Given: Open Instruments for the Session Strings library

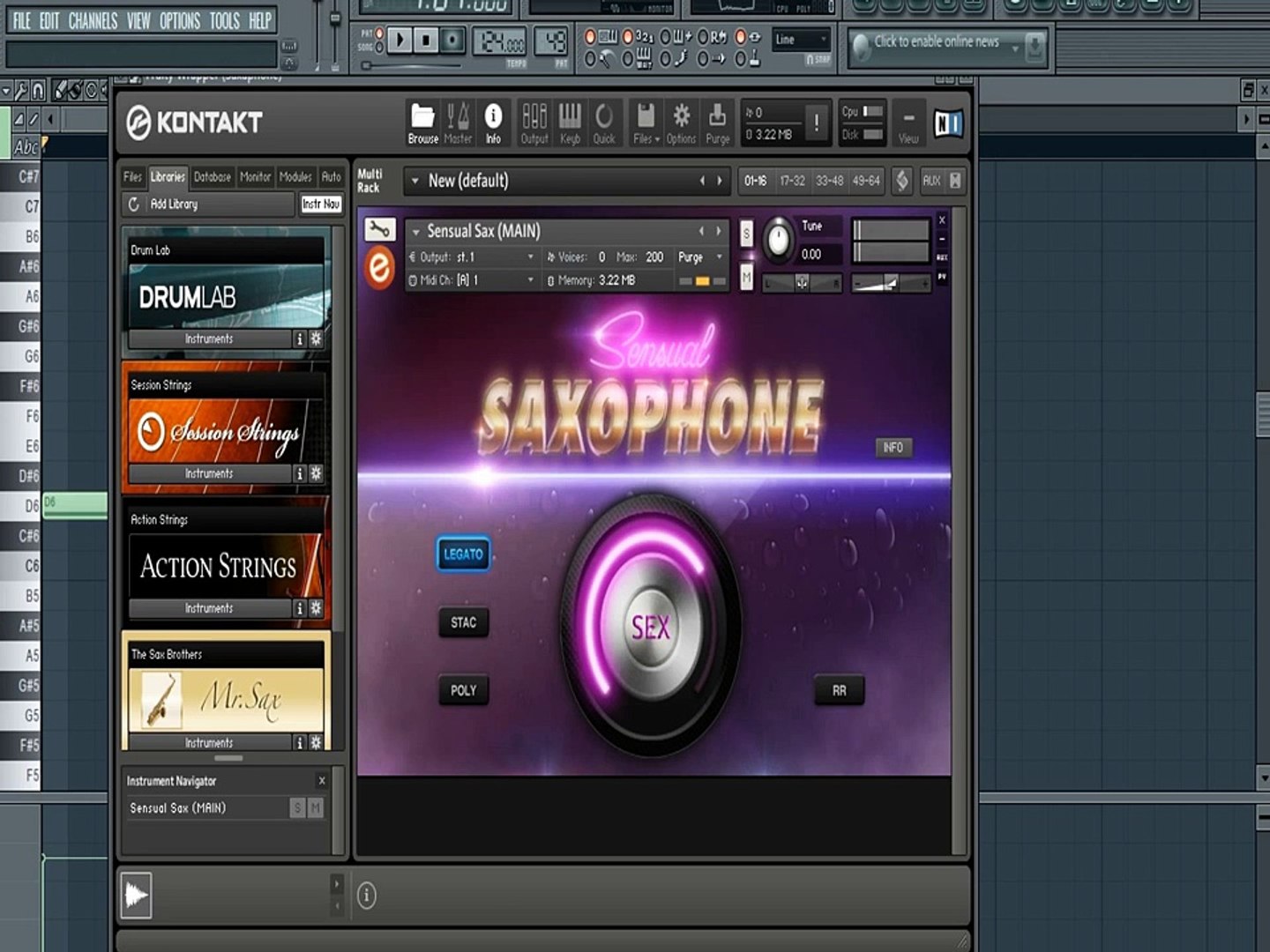Looking at the screenshot, I should [x=210, y=473].
